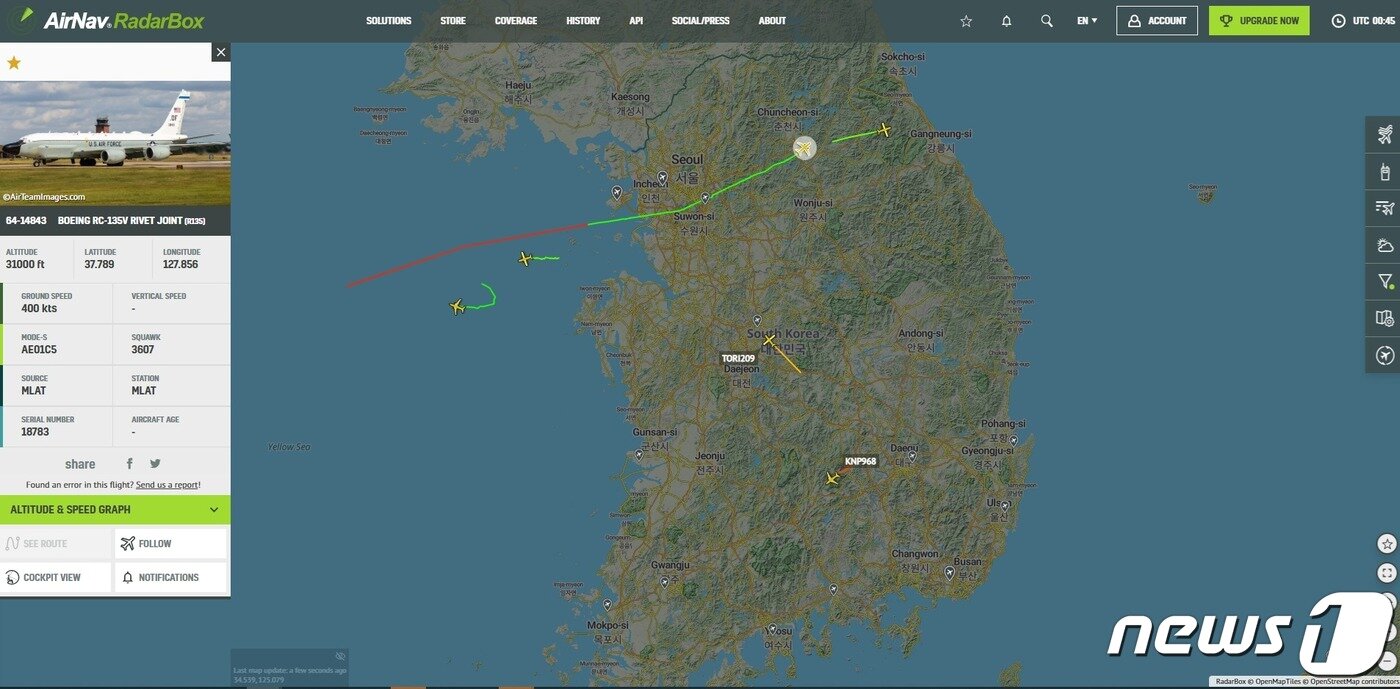
Task: Open the filter funnel icon
Action: 1384,282
